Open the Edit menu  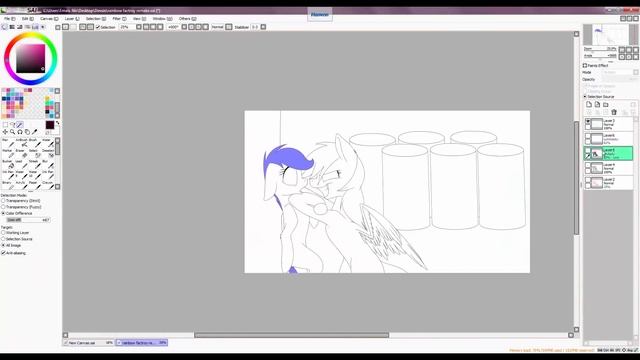27,19
